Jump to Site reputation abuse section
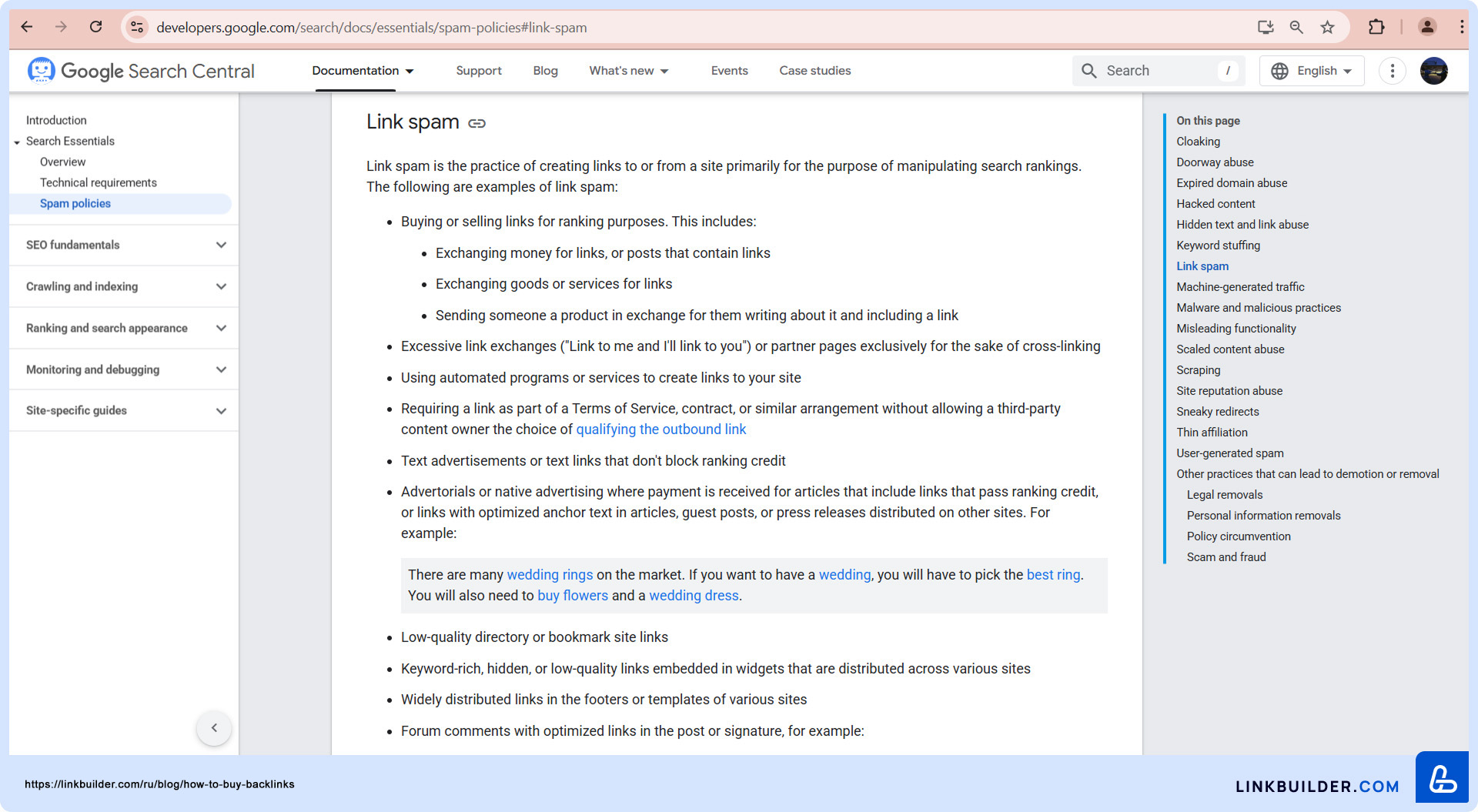The height and width of the screenshot is (812, 1478). coord(1229,391)
